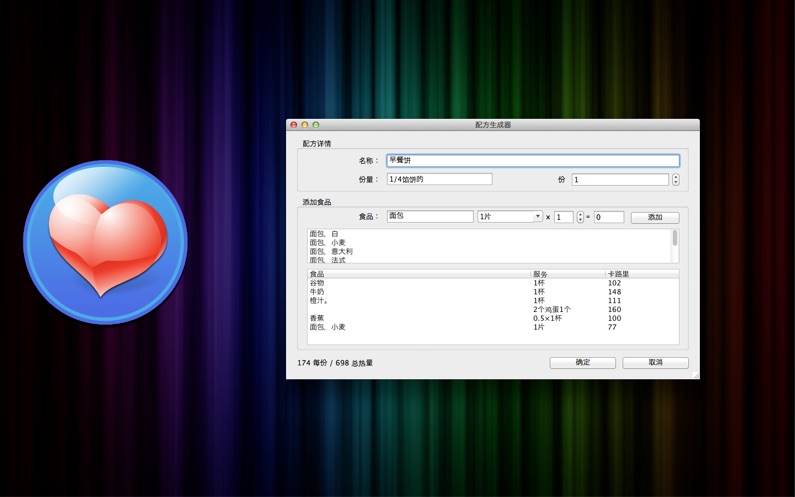This screenshot has width=795, height=497.
Task: Click the red heart app icon
Action: click(105, 242)
